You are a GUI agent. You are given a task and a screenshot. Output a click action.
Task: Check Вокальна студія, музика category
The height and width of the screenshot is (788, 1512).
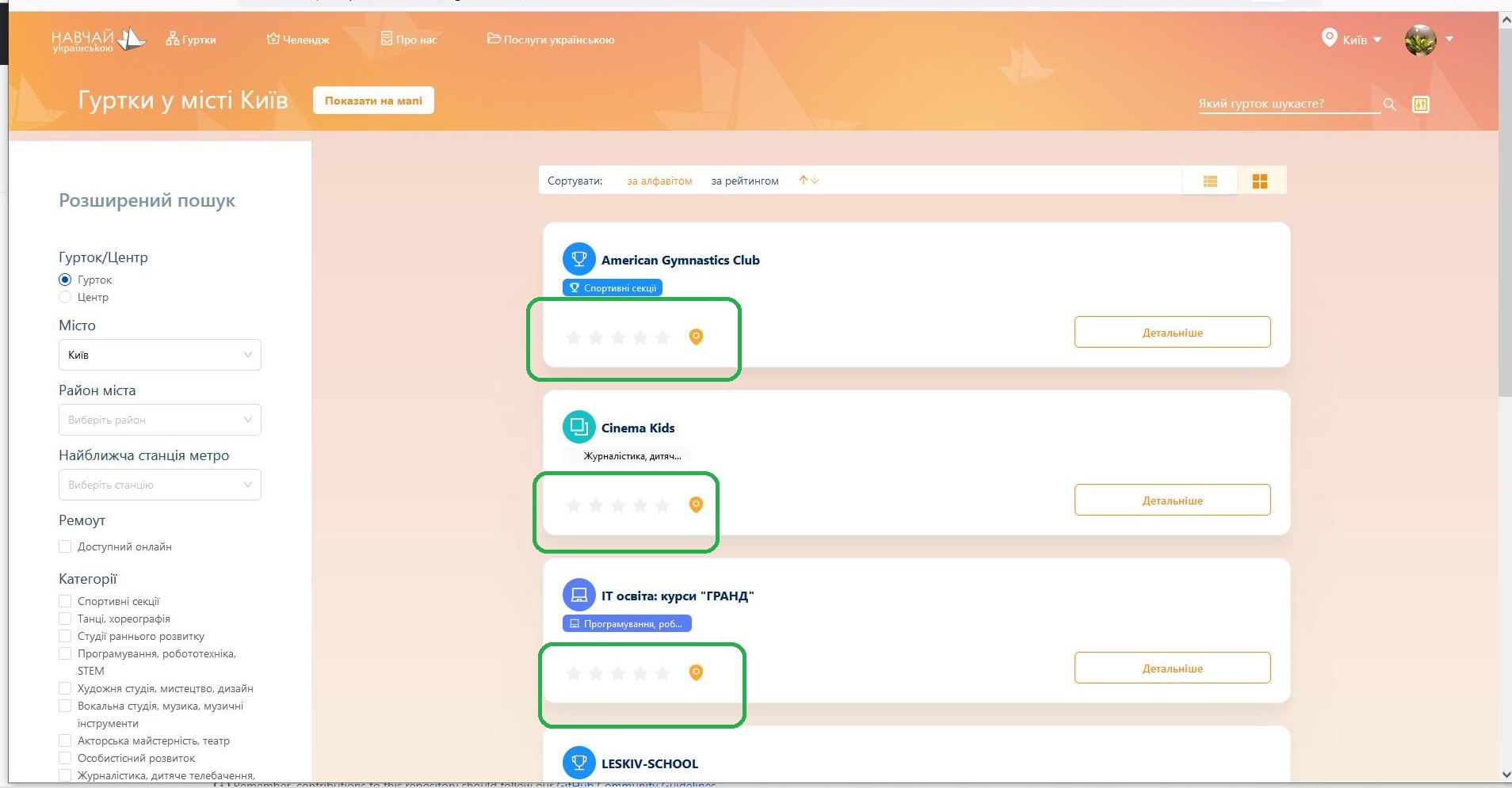[65, 706]
